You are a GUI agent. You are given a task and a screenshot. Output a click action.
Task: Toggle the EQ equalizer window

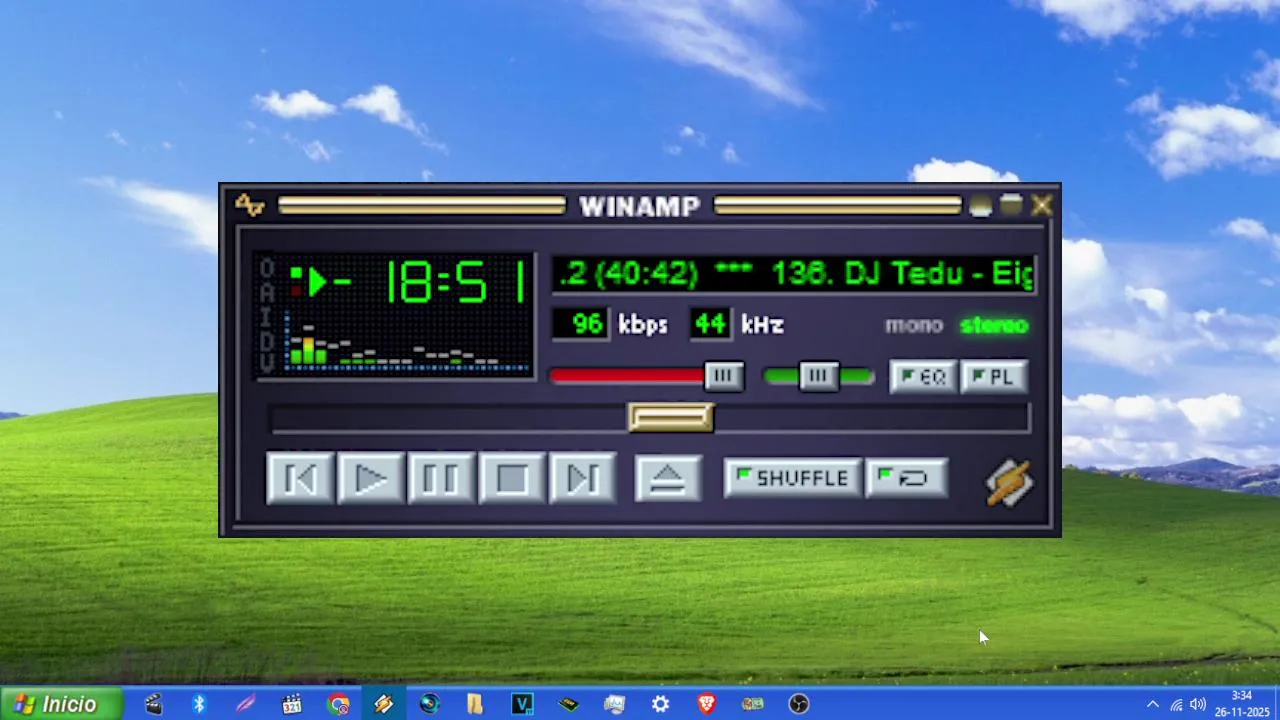coord(923,377)
